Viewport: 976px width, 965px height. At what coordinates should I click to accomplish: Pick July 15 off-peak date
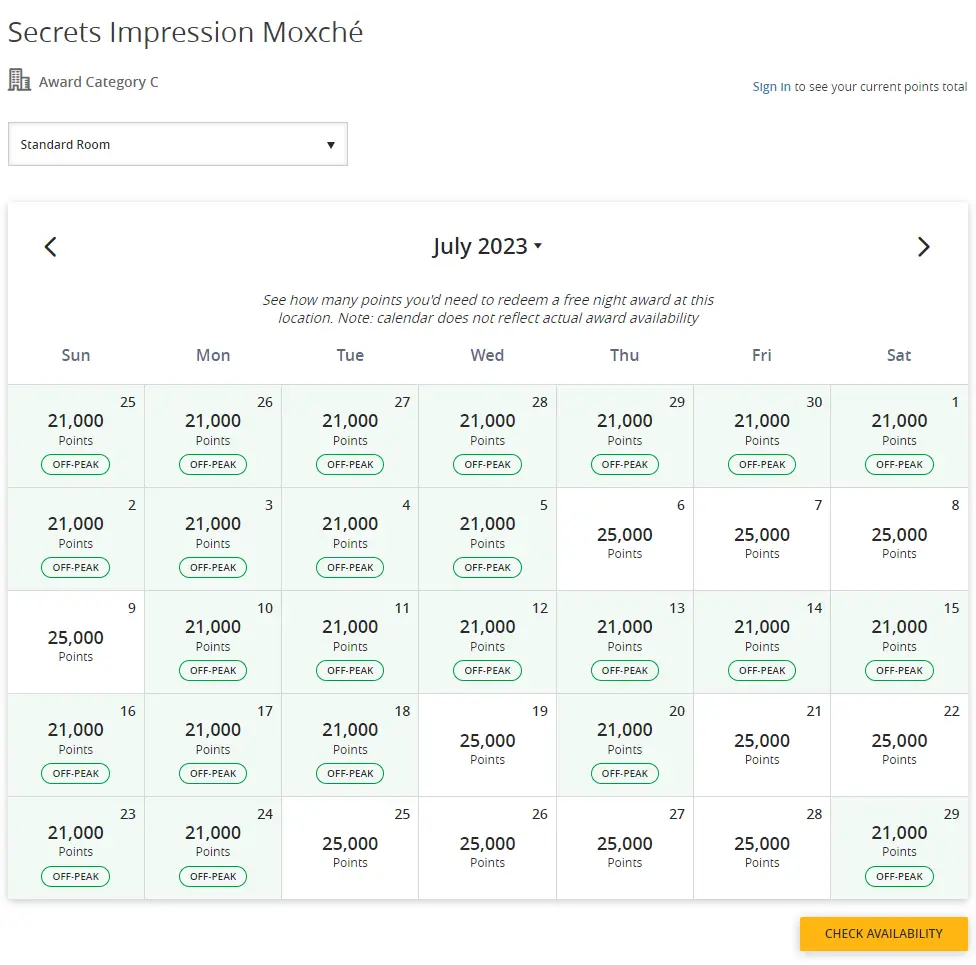(x=898, y=642)
